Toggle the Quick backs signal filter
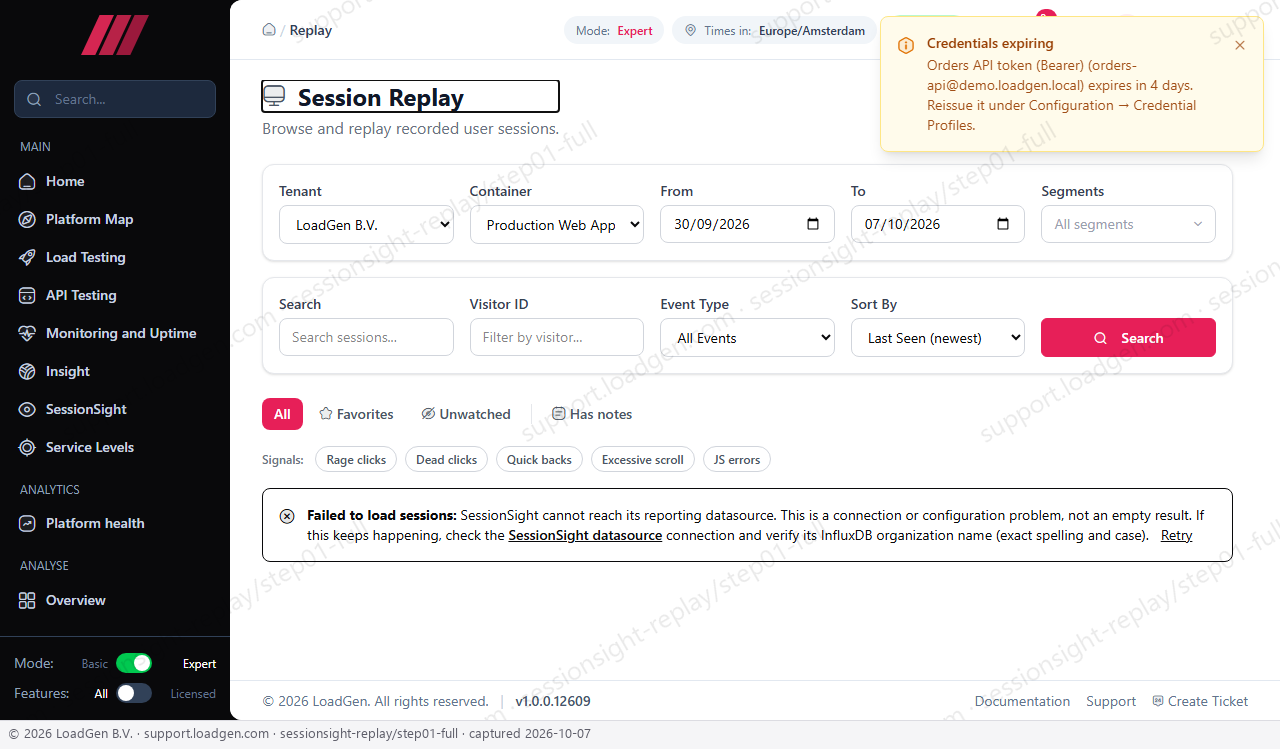This screenshot has height=749, width=1280. (539, 460)
